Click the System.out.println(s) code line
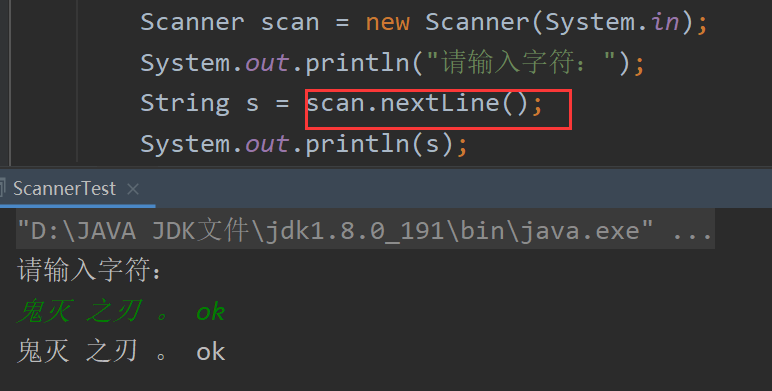This screenshot has width=772, height=391. [x=304, y=144]
